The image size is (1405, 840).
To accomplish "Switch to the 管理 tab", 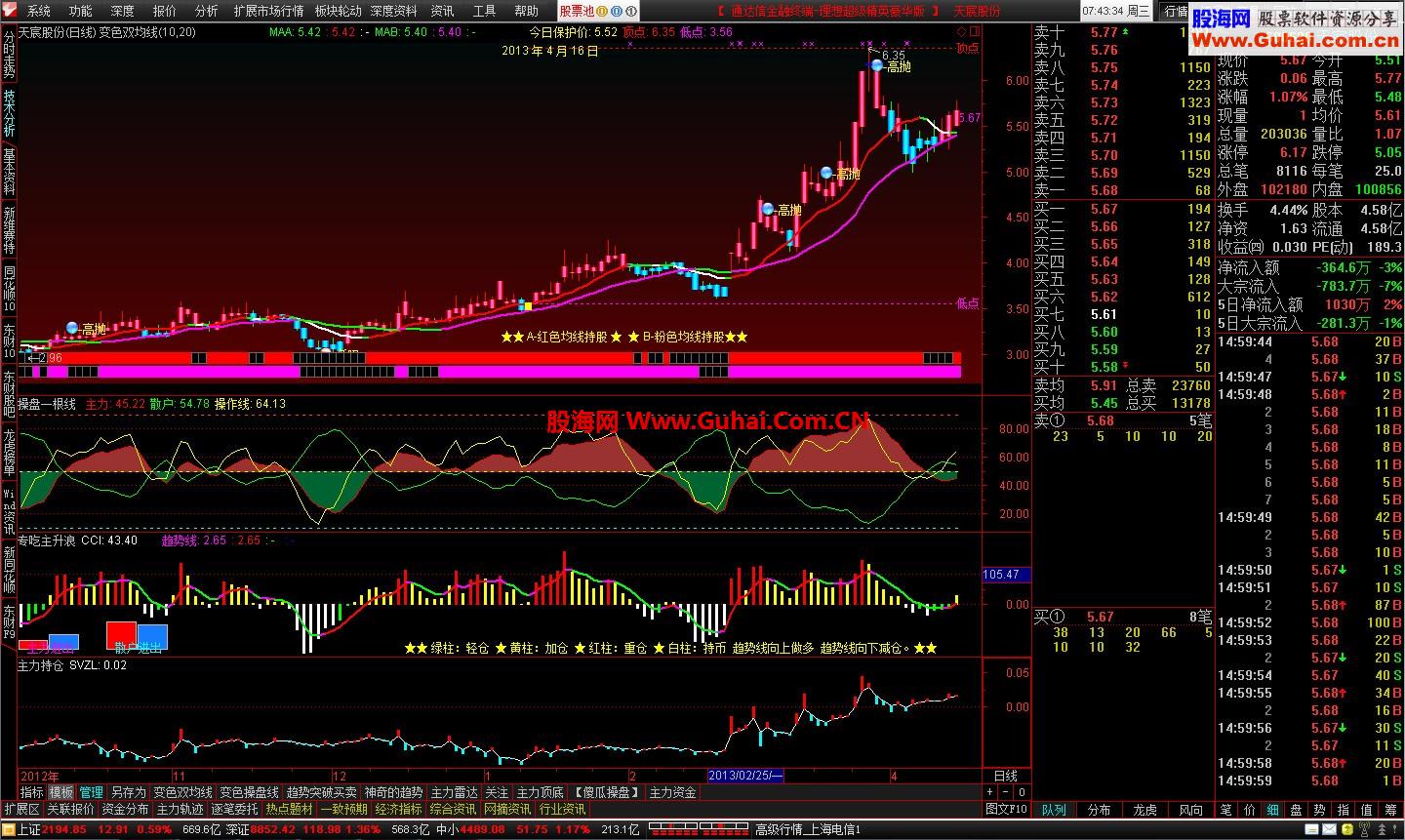I will pyautogui.click(x=92, y=792).
